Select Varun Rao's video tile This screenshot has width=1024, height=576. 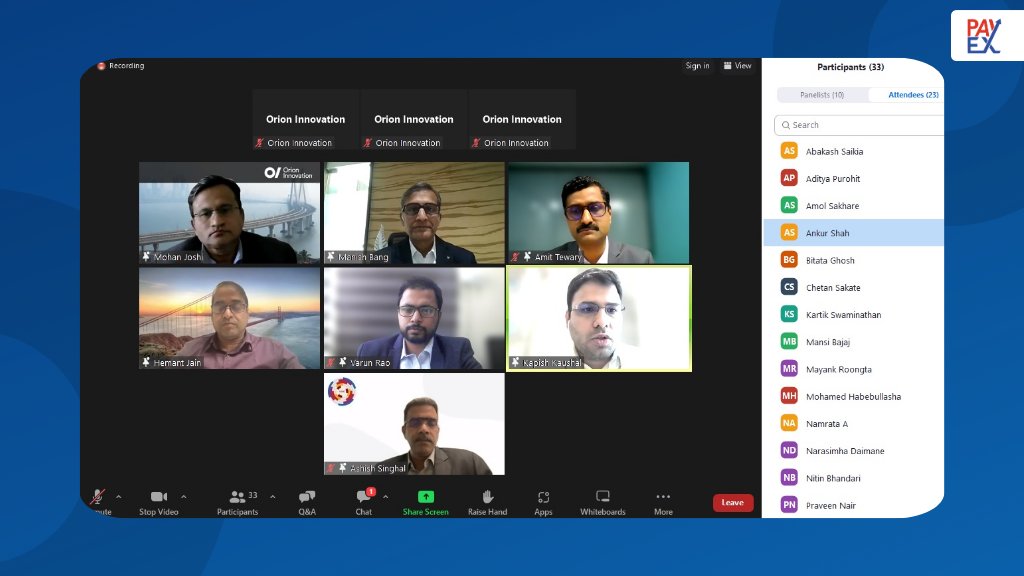click(x=414, y=319)
